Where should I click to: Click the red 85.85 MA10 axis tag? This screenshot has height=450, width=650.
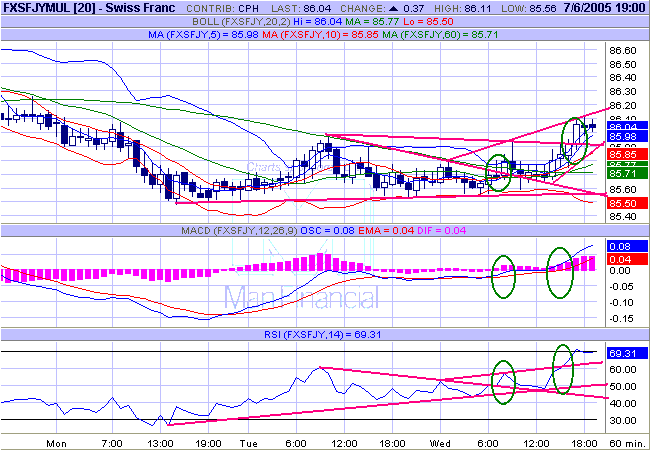(627, 155)
